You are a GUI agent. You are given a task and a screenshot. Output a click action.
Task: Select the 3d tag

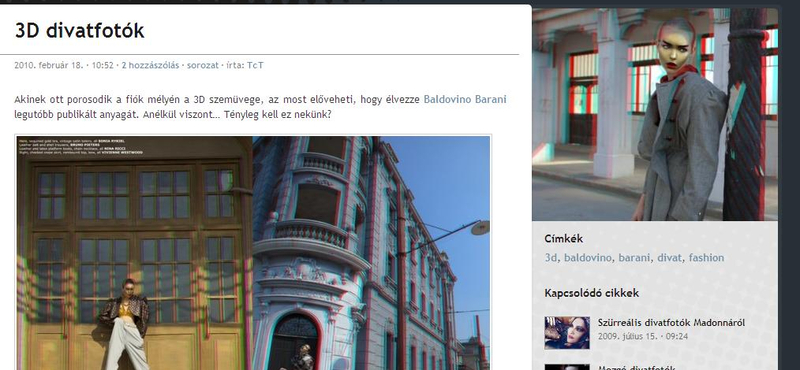click(x=551, y=258)
